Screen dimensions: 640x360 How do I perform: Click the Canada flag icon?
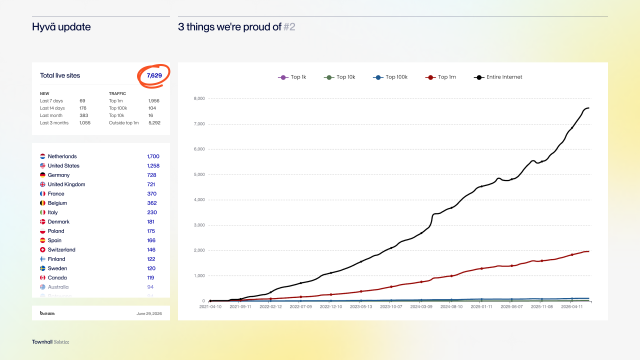point(42,278)
